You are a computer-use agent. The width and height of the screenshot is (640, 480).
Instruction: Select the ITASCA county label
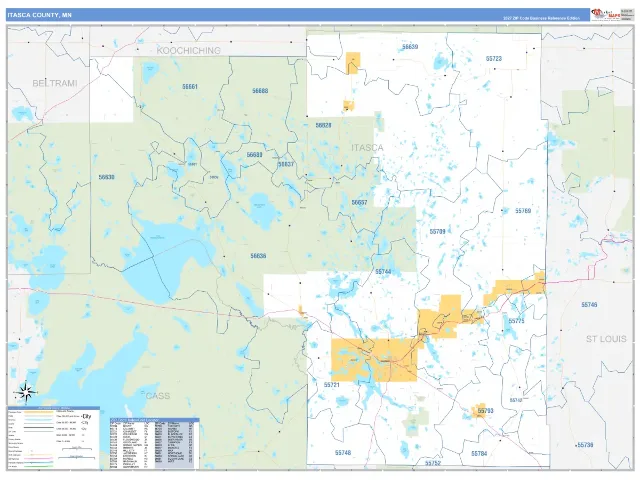[367, 148]
